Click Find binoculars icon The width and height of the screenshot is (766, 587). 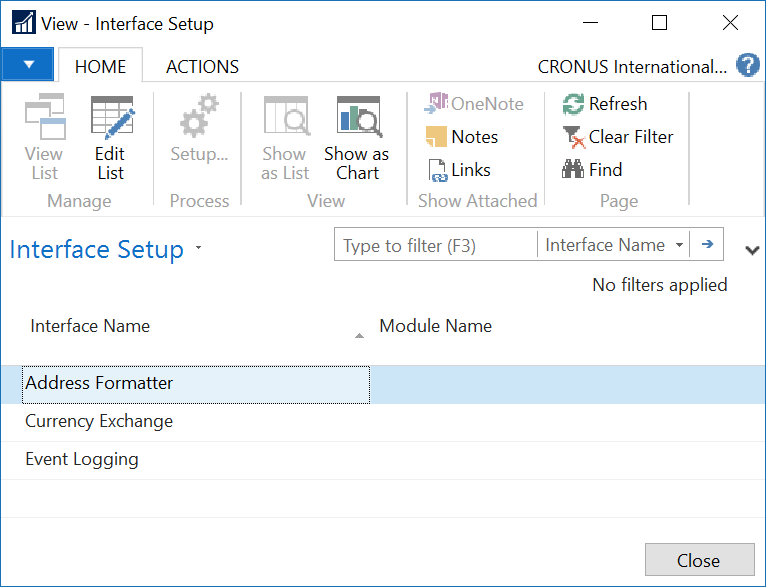point(573,169)
